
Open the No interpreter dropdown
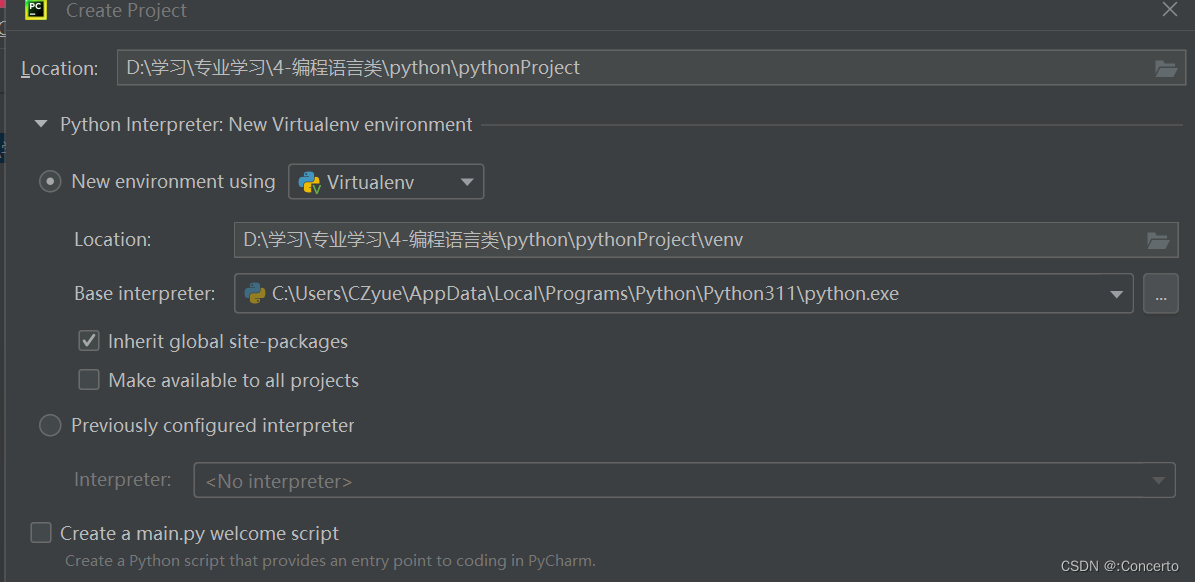tap(1160, 479)
